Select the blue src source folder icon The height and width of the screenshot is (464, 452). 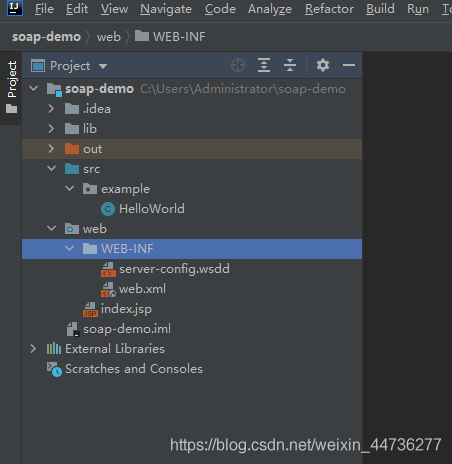tap(72, 168)
